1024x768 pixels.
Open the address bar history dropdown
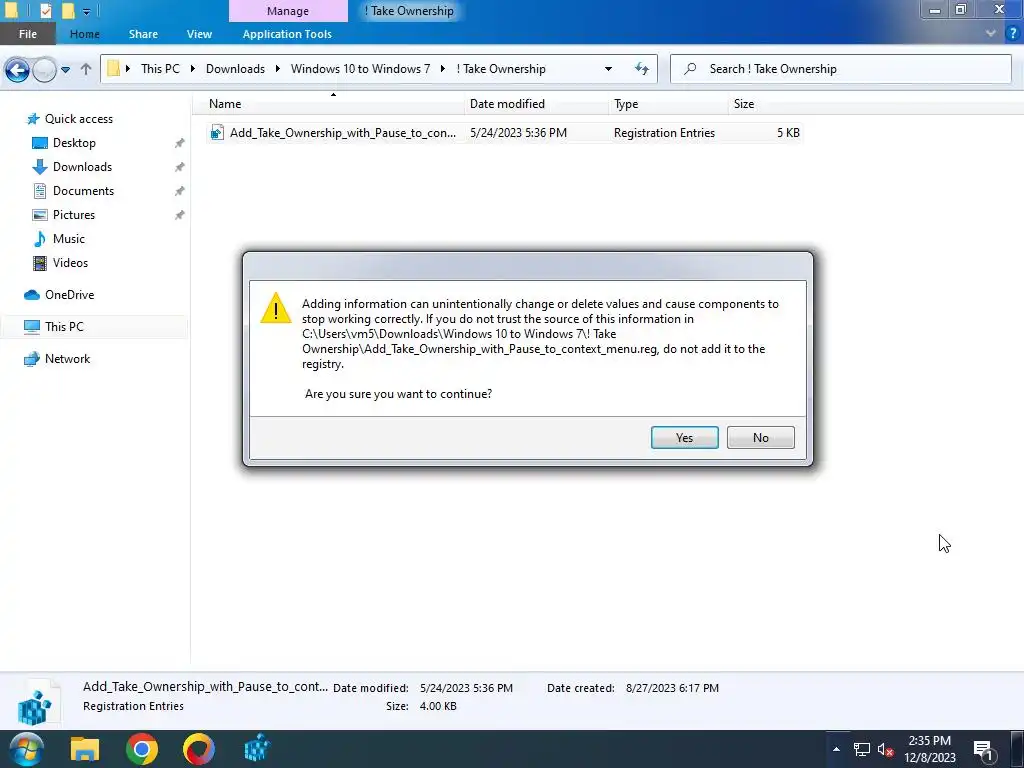[x=608, y=69]
